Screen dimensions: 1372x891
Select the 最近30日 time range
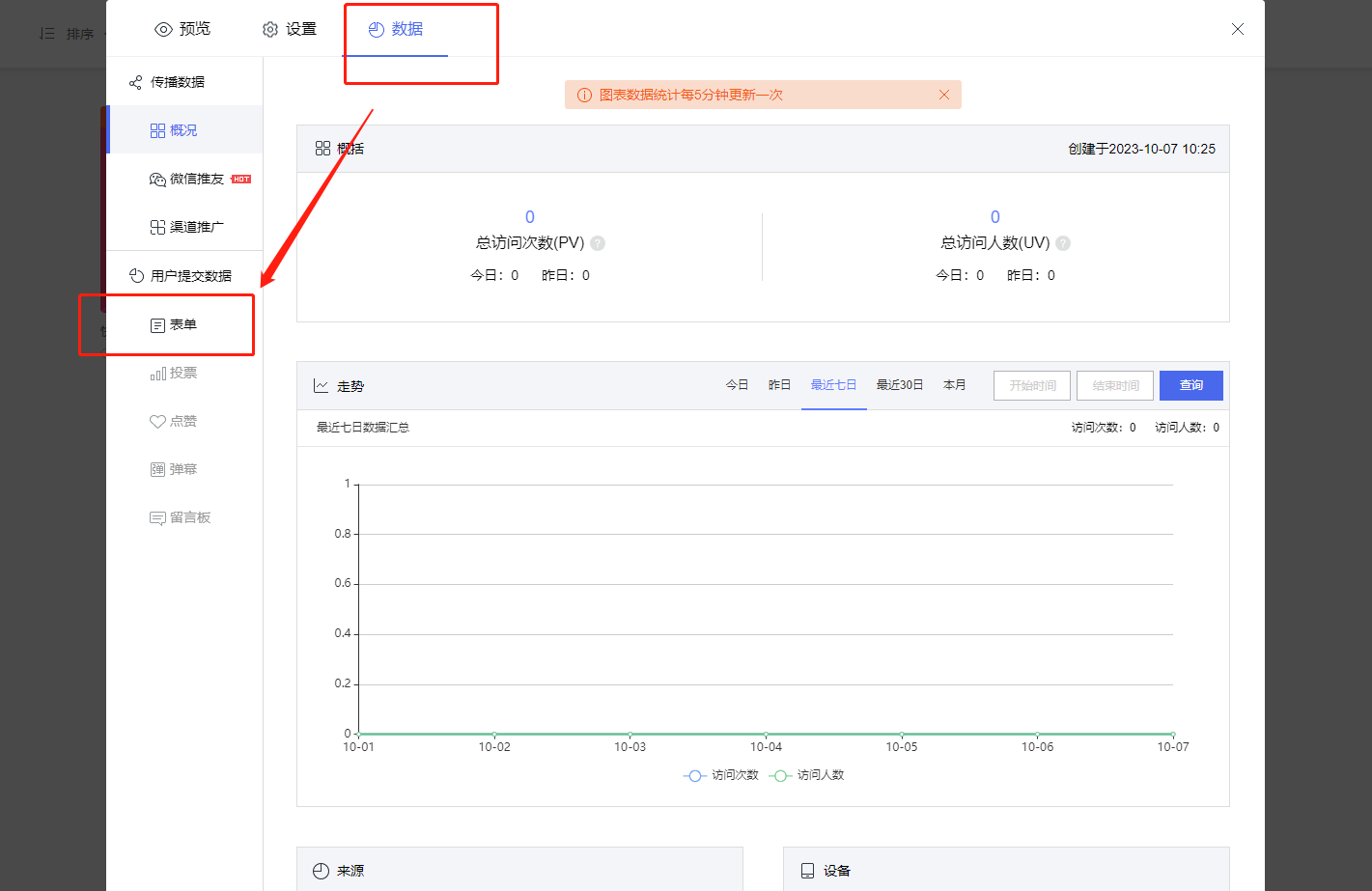(x=899, y=385)
